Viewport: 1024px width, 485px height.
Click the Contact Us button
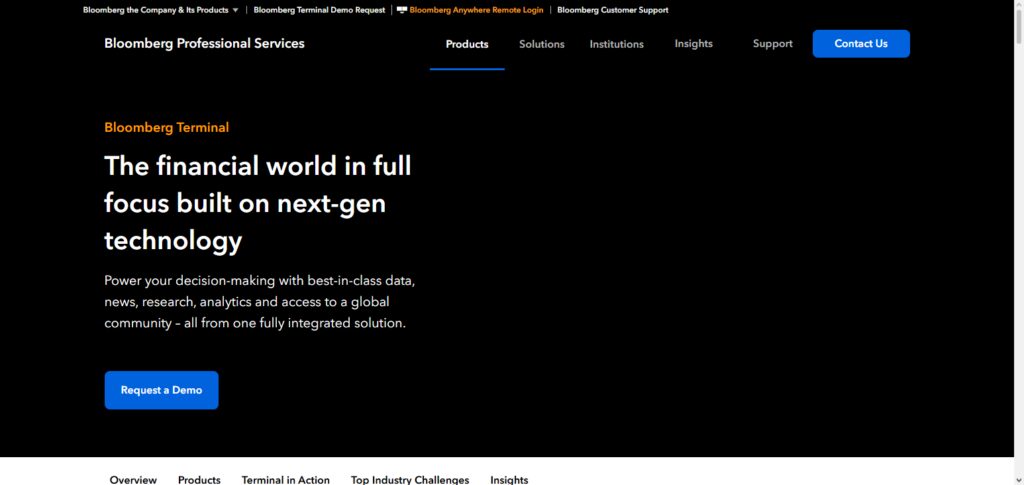[861, 44]
